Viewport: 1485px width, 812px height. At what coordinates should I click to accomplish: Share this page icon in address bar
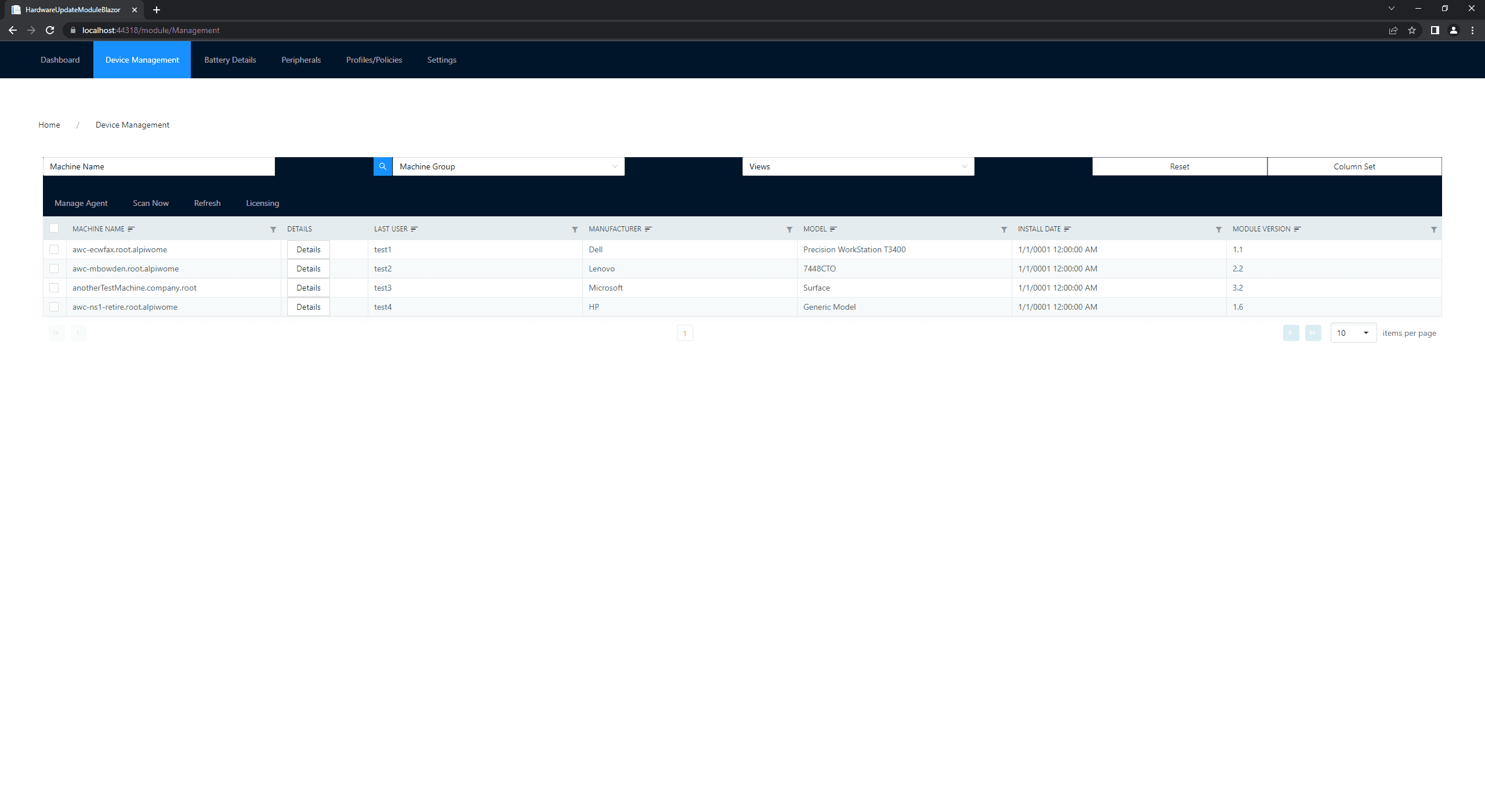tap(1393, 30)
